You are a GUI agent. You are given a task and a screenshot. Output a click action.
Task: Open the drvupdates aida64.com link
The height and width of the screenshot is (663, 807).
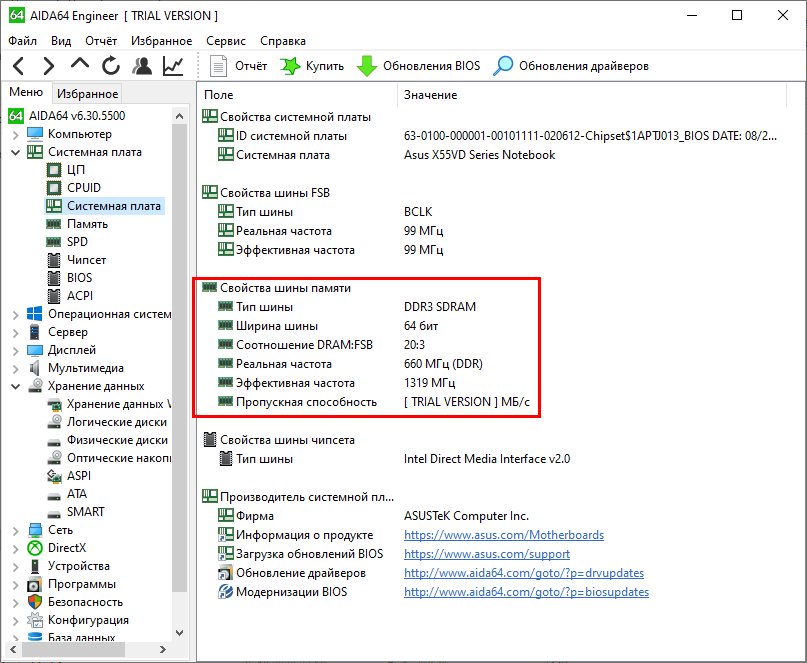coord(524,573)
